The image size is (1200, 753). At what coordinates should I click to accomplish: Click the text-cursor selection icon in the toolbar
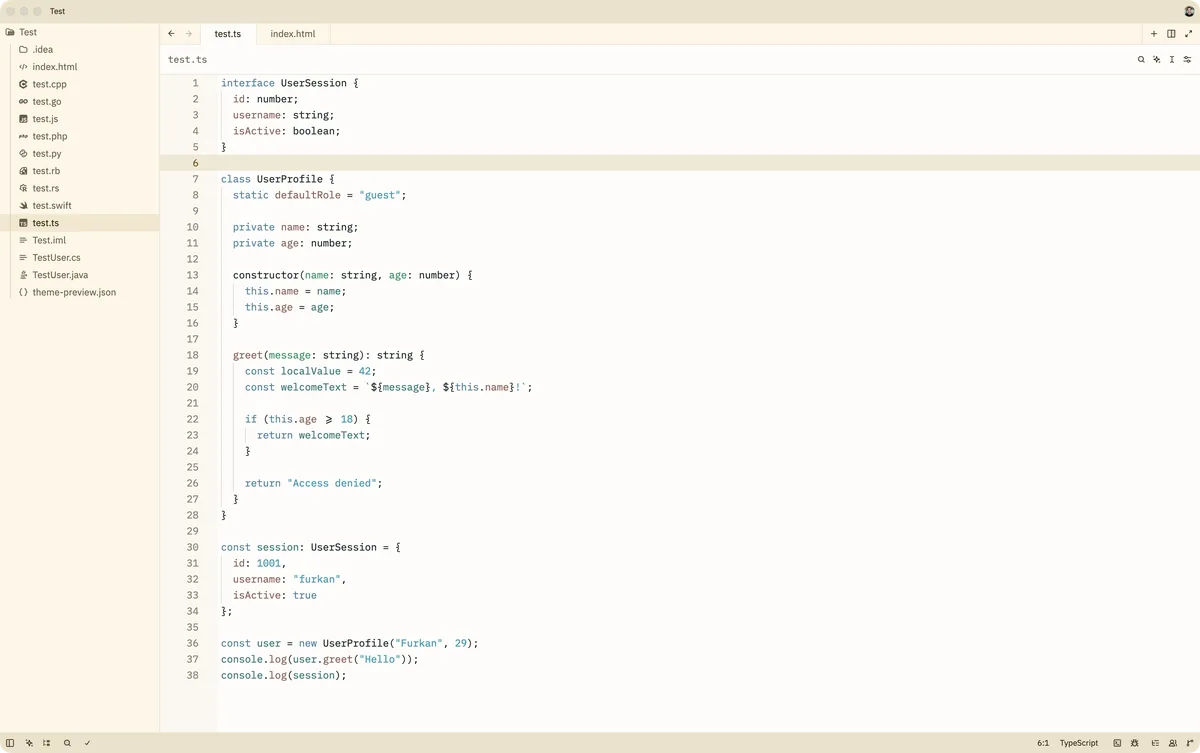click(1172, 60)
